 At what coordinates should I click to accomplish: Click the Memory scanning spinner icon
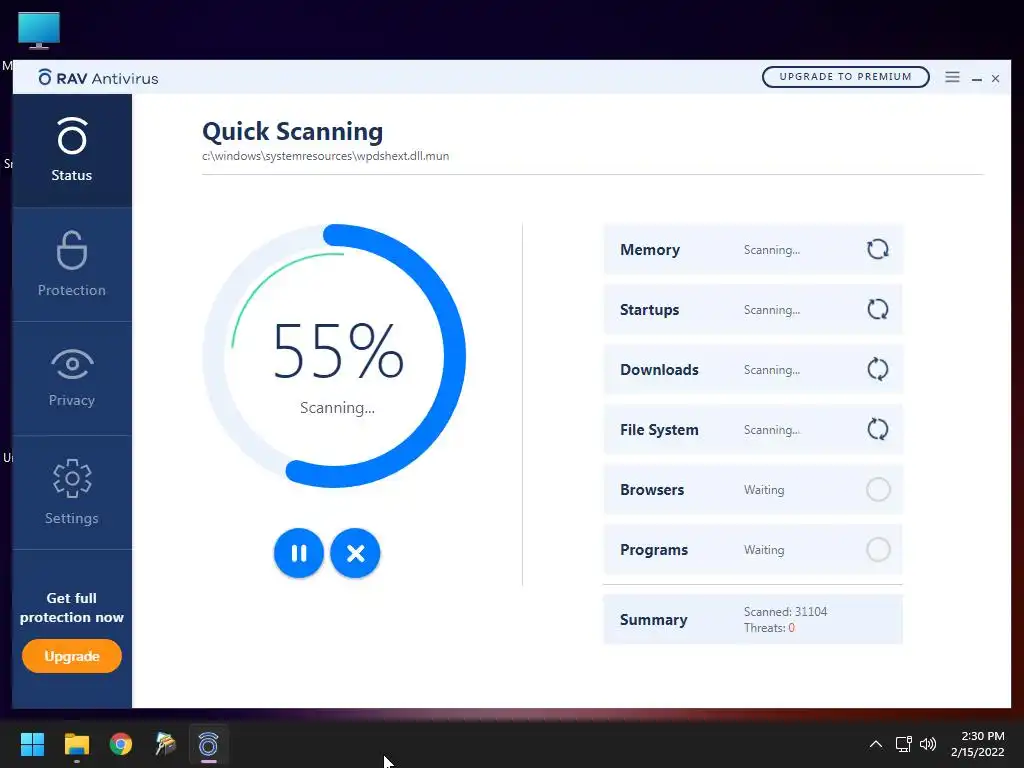878,249
